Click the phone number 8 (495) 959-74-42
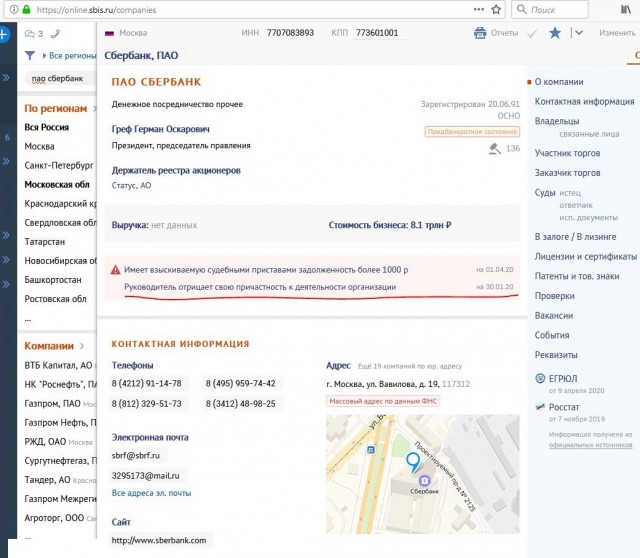The image size is (640, 558). (240, 384)
